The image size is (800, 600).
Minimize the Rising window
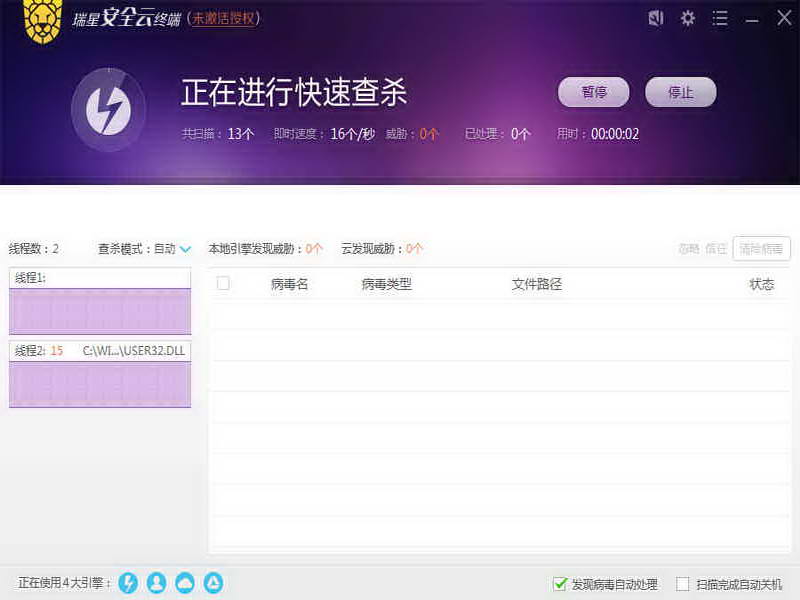752,20
